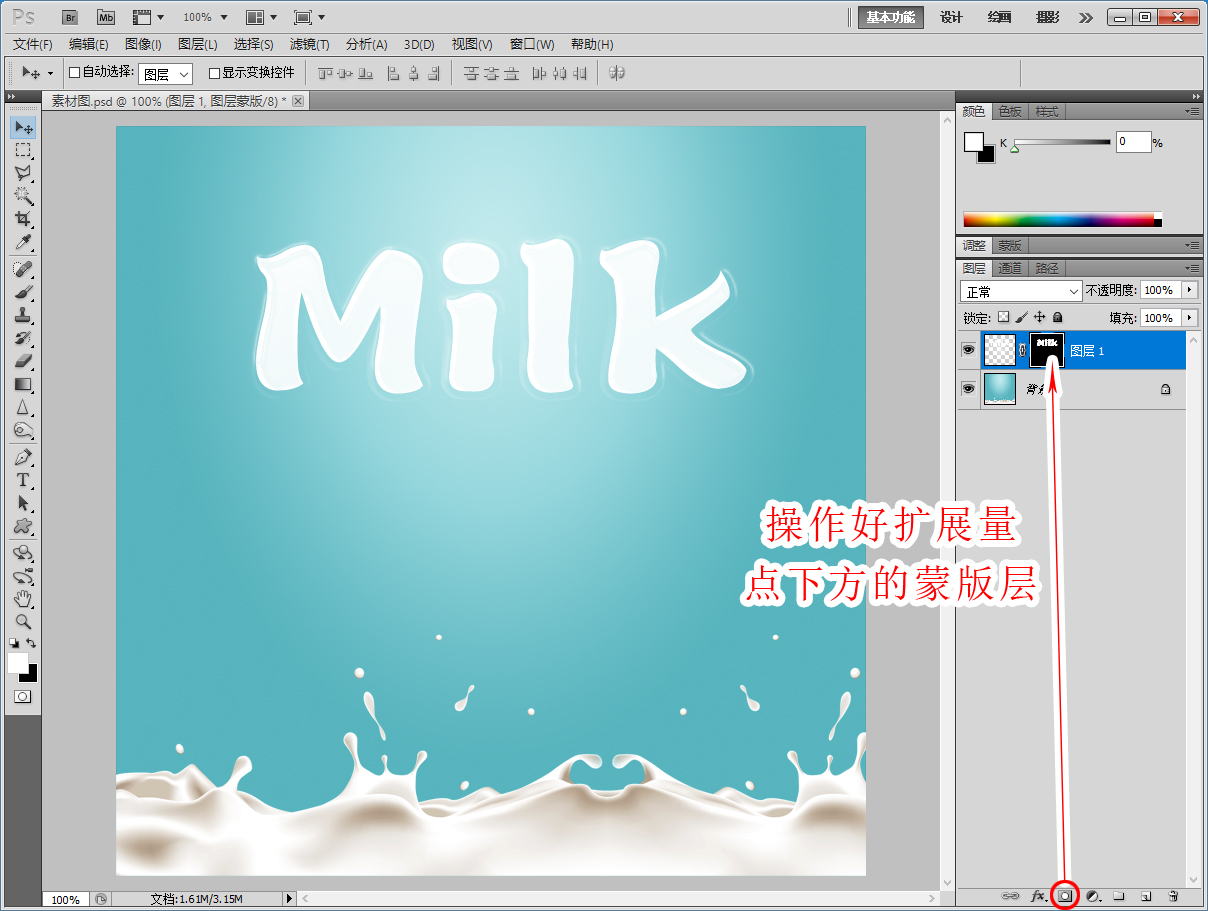Click the Add Layer Mask icon
This screenshot has width=1208, height=911.
point(1066,896)
